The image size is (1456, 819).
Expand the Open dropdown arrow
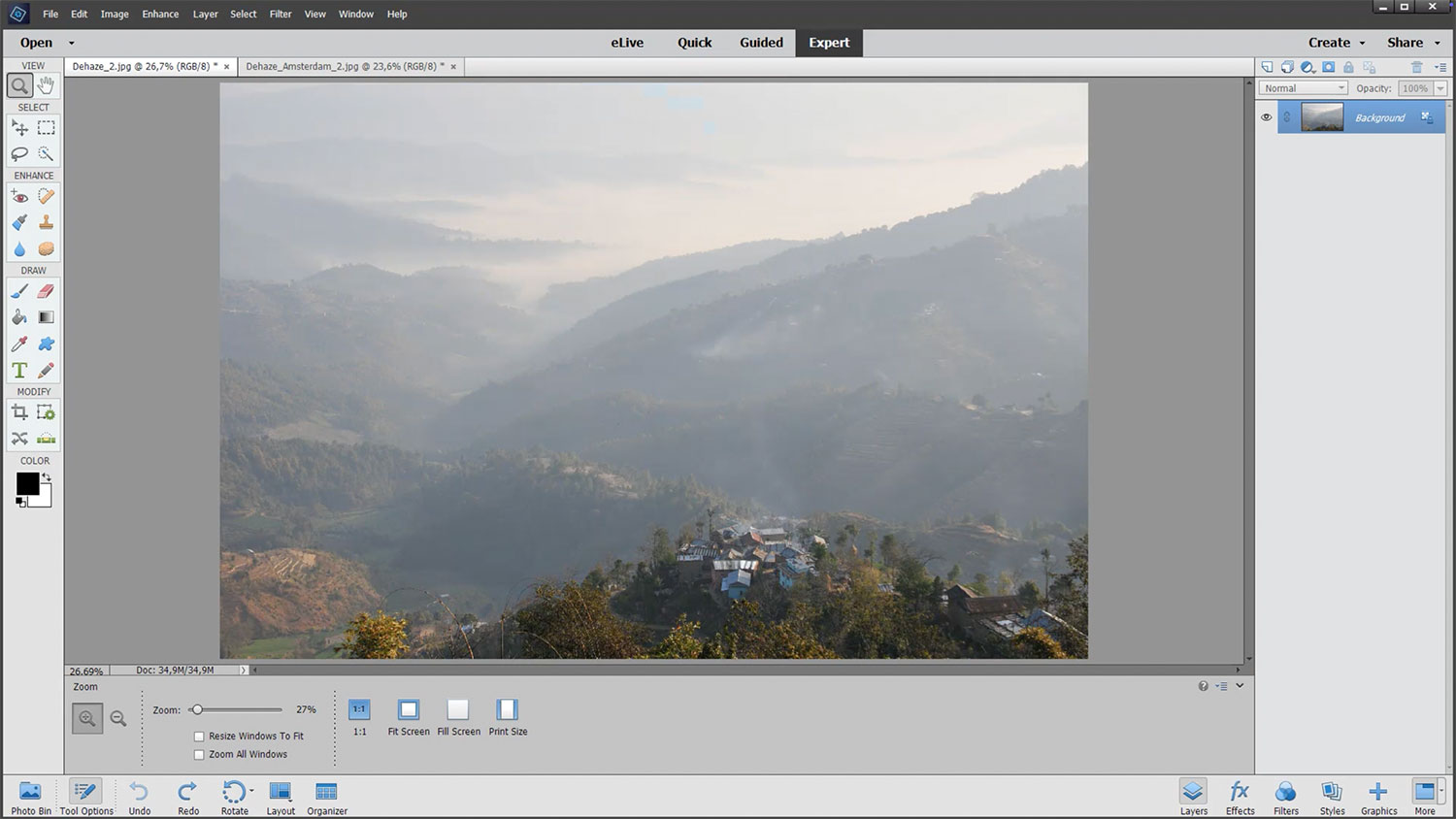(x=71, y=43)
